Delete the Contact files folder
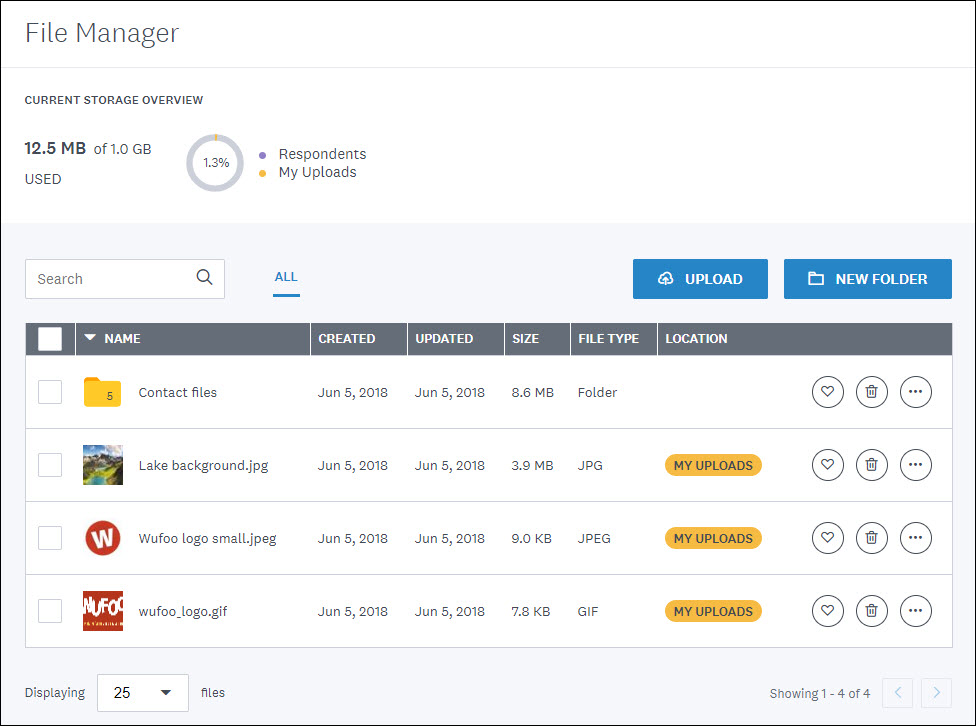 point(871,392)
